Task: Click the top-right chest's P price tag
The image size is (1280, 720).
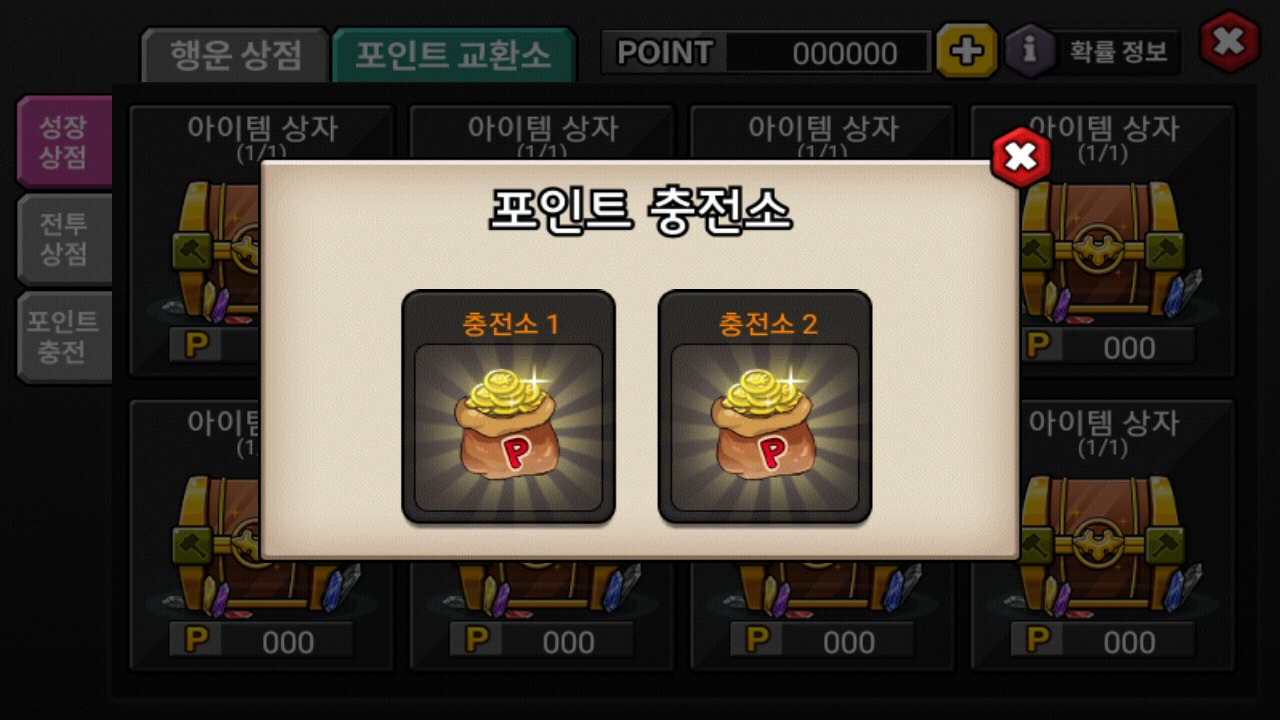Action: pyautogui.click(x=1103, y=346)
